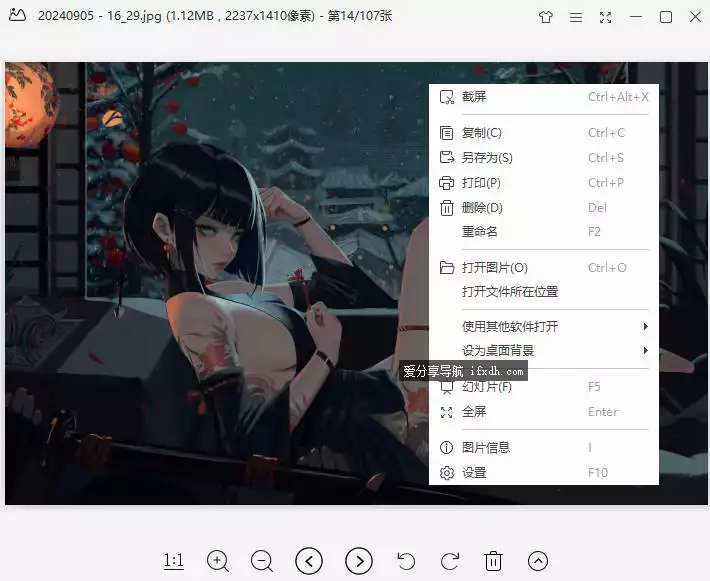
Task: Toggle fullscreen from the title bar icon
Action: (605, 17)
